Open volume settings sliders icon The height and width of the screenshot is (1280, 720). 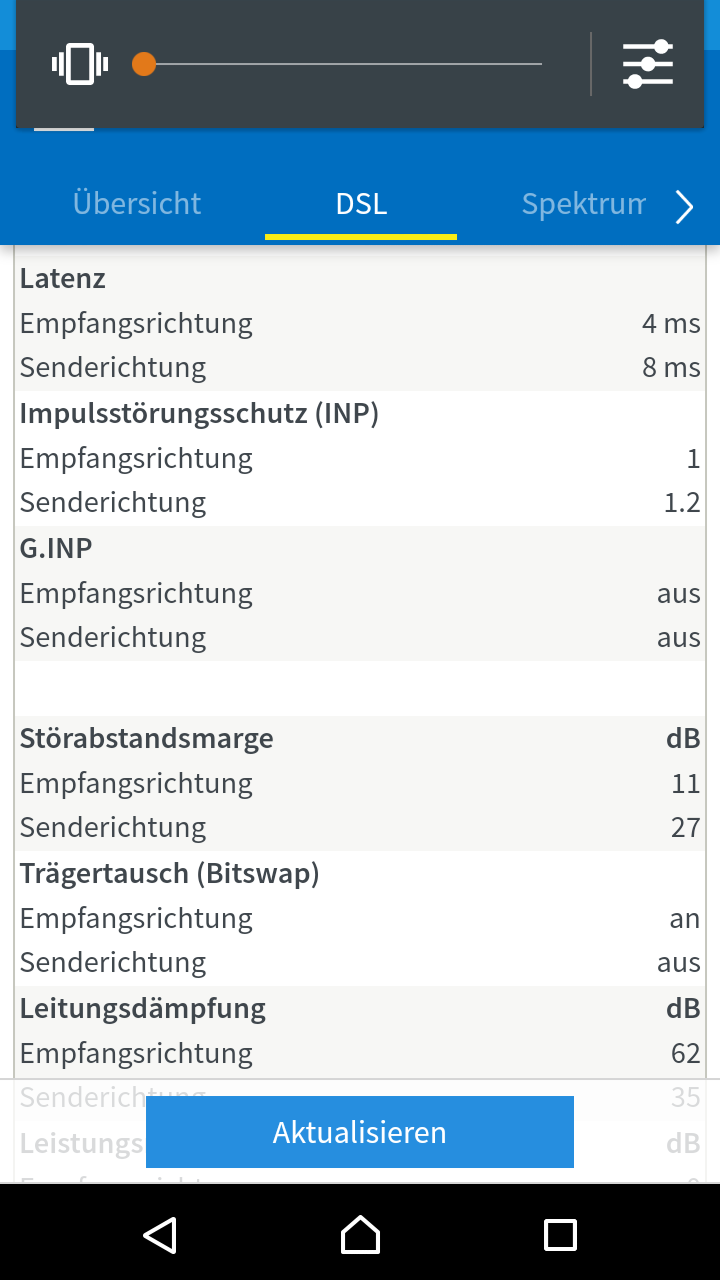click(x=648, y=65)
